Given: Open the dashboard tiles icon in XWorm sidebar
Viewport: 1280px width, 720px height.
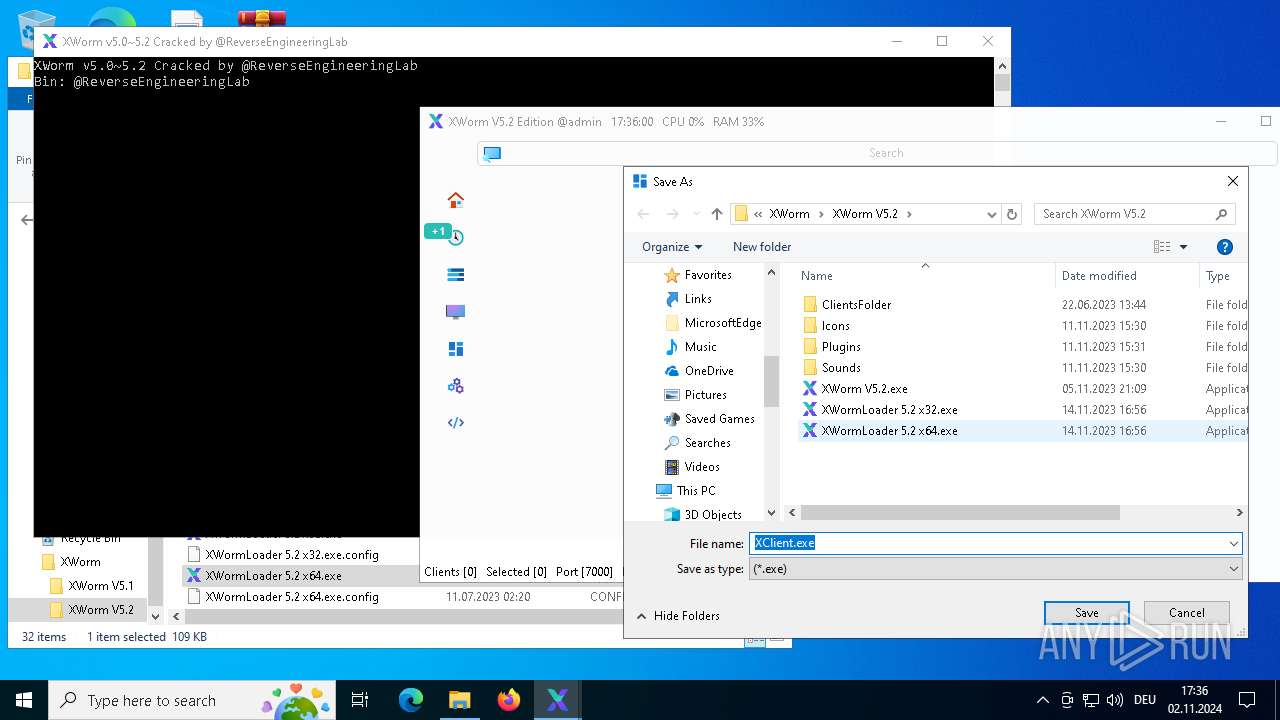Looking at the screenshot, I should click(x=456, y=349).
